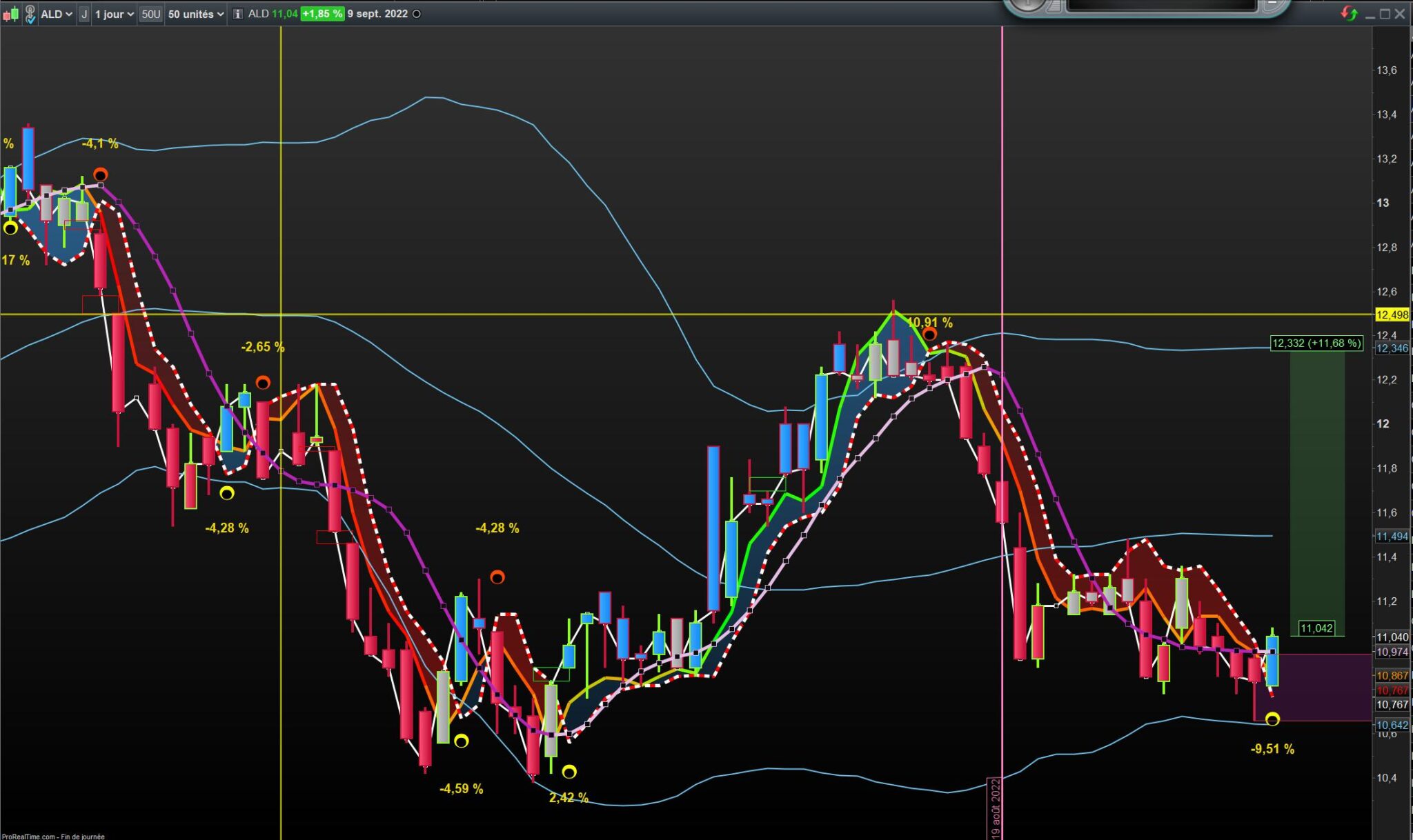This screenshot has height=840, width=1413.
Task: Click the green 11,042 entry price label
Action: pyautogui.click(x=1316, y=628)
